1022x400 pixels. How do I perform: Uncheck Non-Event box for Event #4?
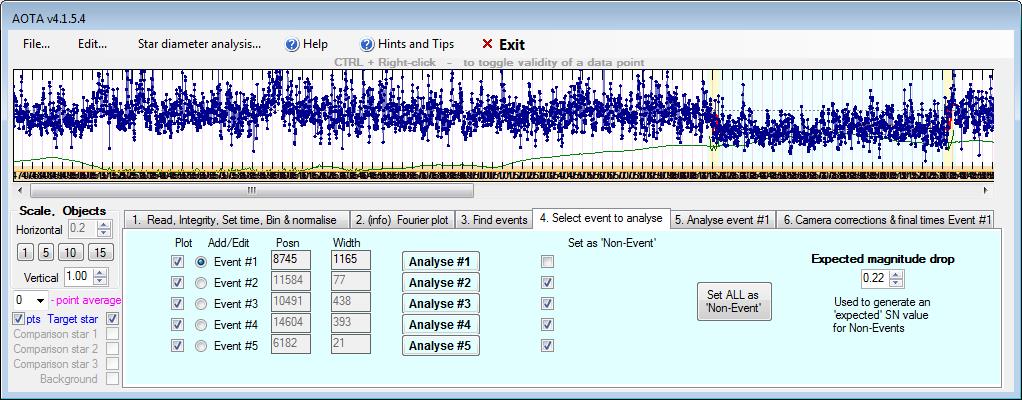[548, 324]
